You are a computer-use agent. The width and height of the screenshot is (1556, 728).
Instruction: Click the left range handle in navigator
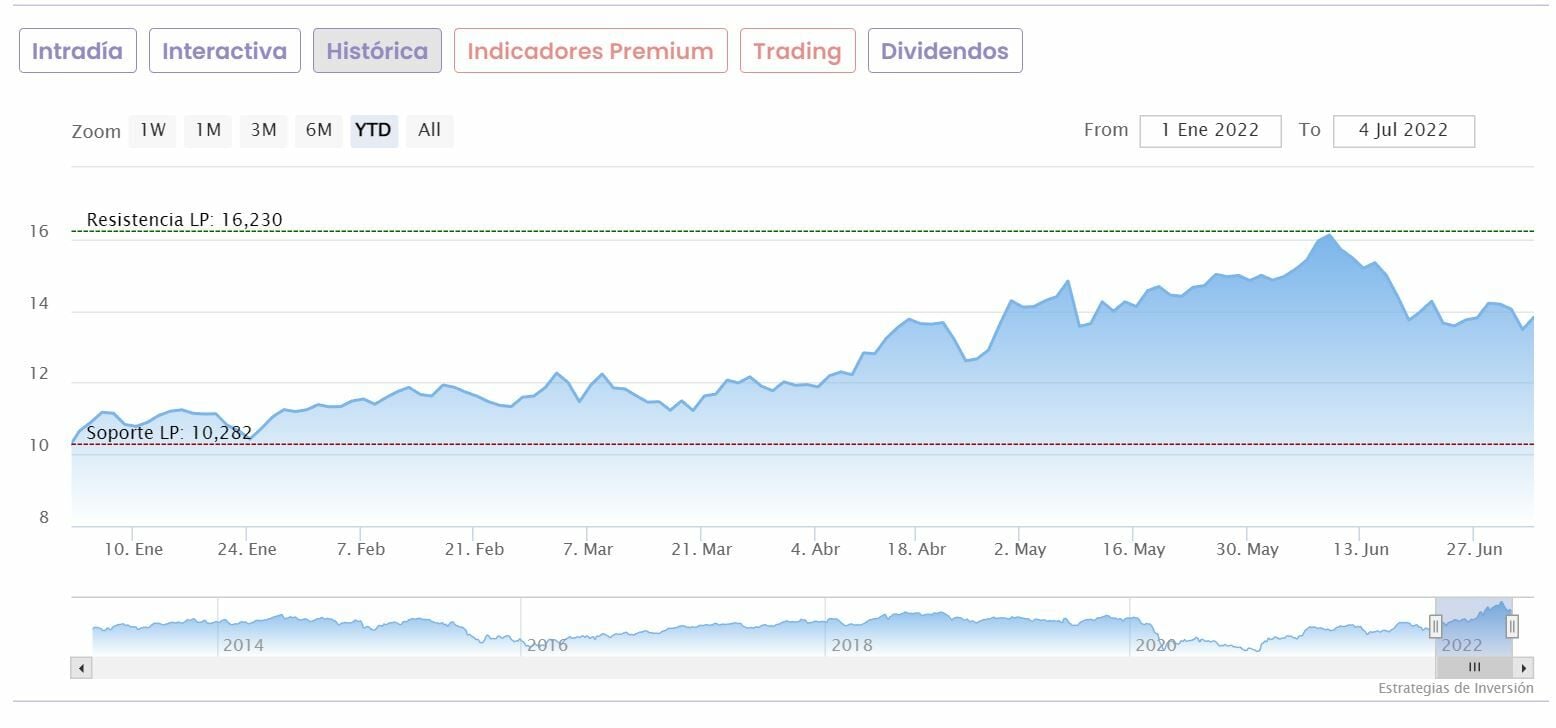pyautogui.click(x=1435, y=627)
